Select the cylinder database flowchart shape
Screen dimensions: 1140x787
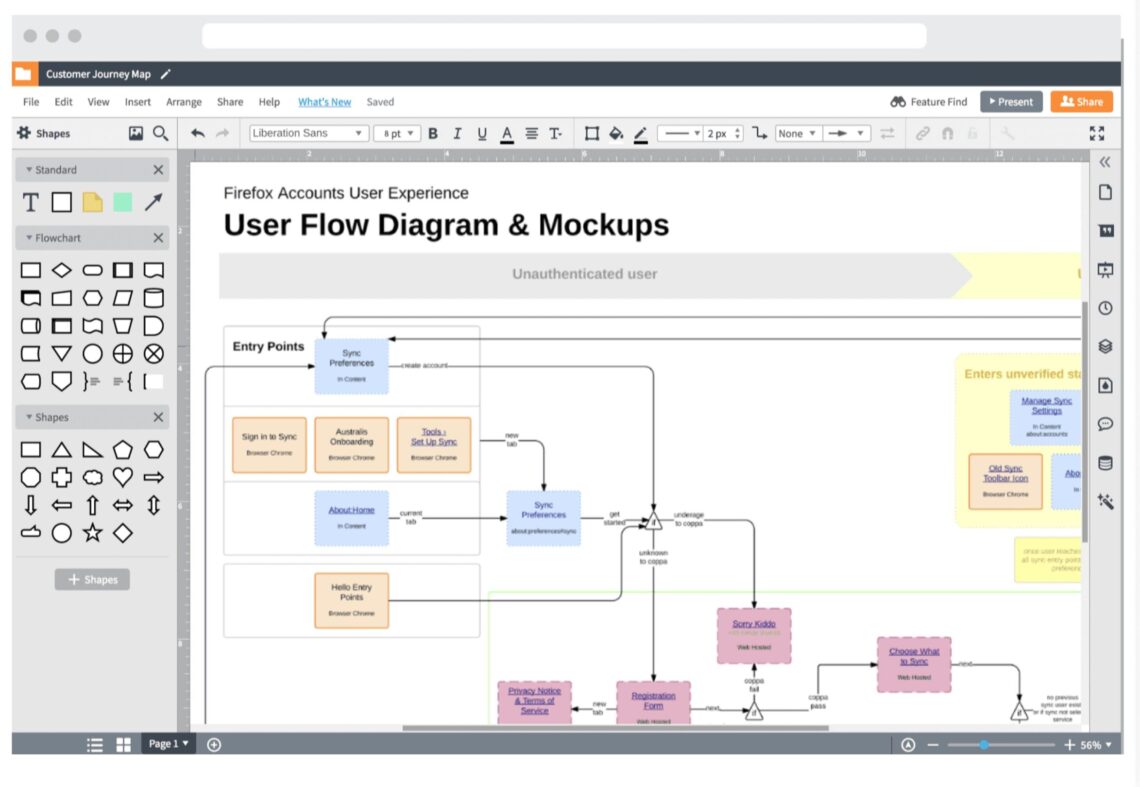click(153, 298)
